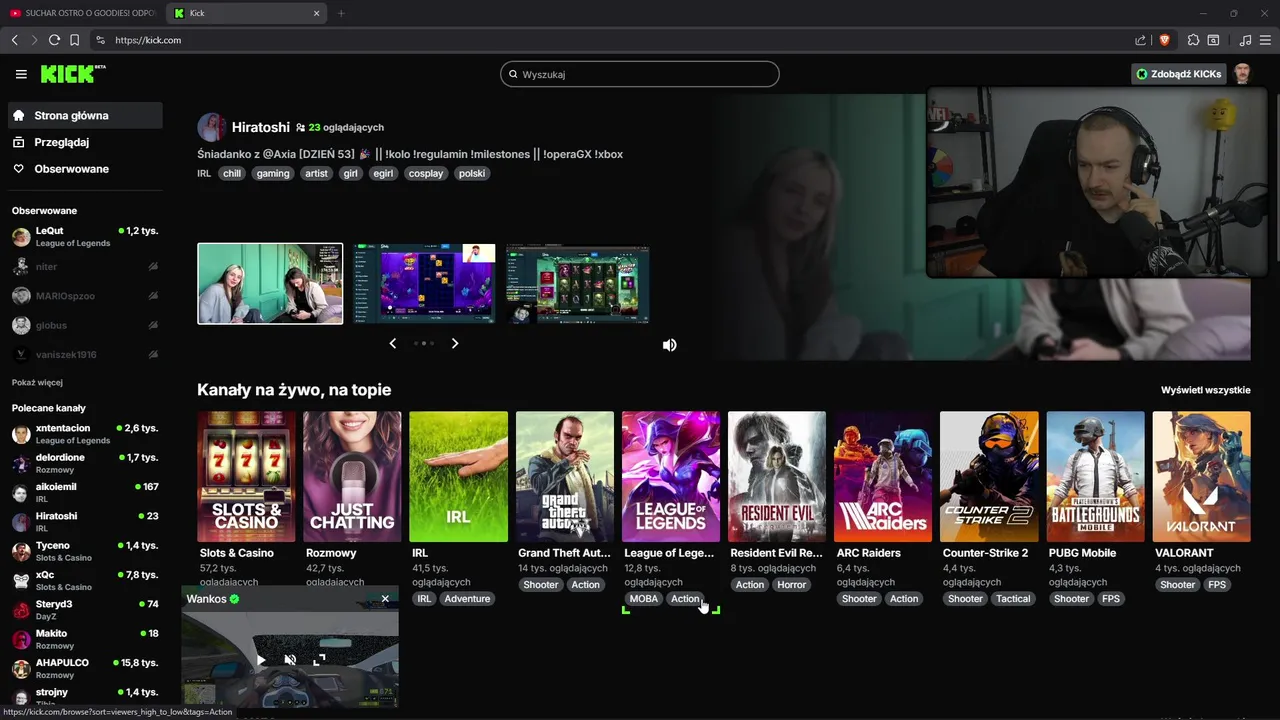This screenshot has width=1280, height=720.
Task: Open xQc recommended channel
Action: pos(85,580)
